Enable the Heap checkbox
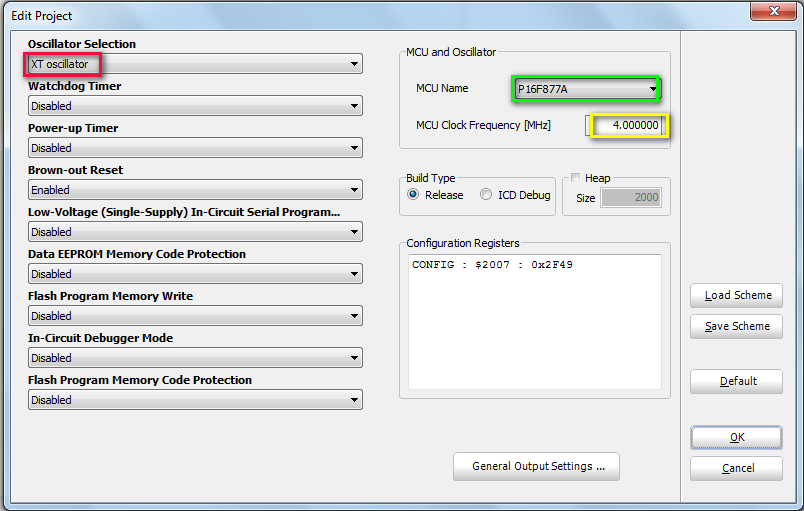Image resolution: width=804 pixels, height=511 pixels. pos(575,178)
